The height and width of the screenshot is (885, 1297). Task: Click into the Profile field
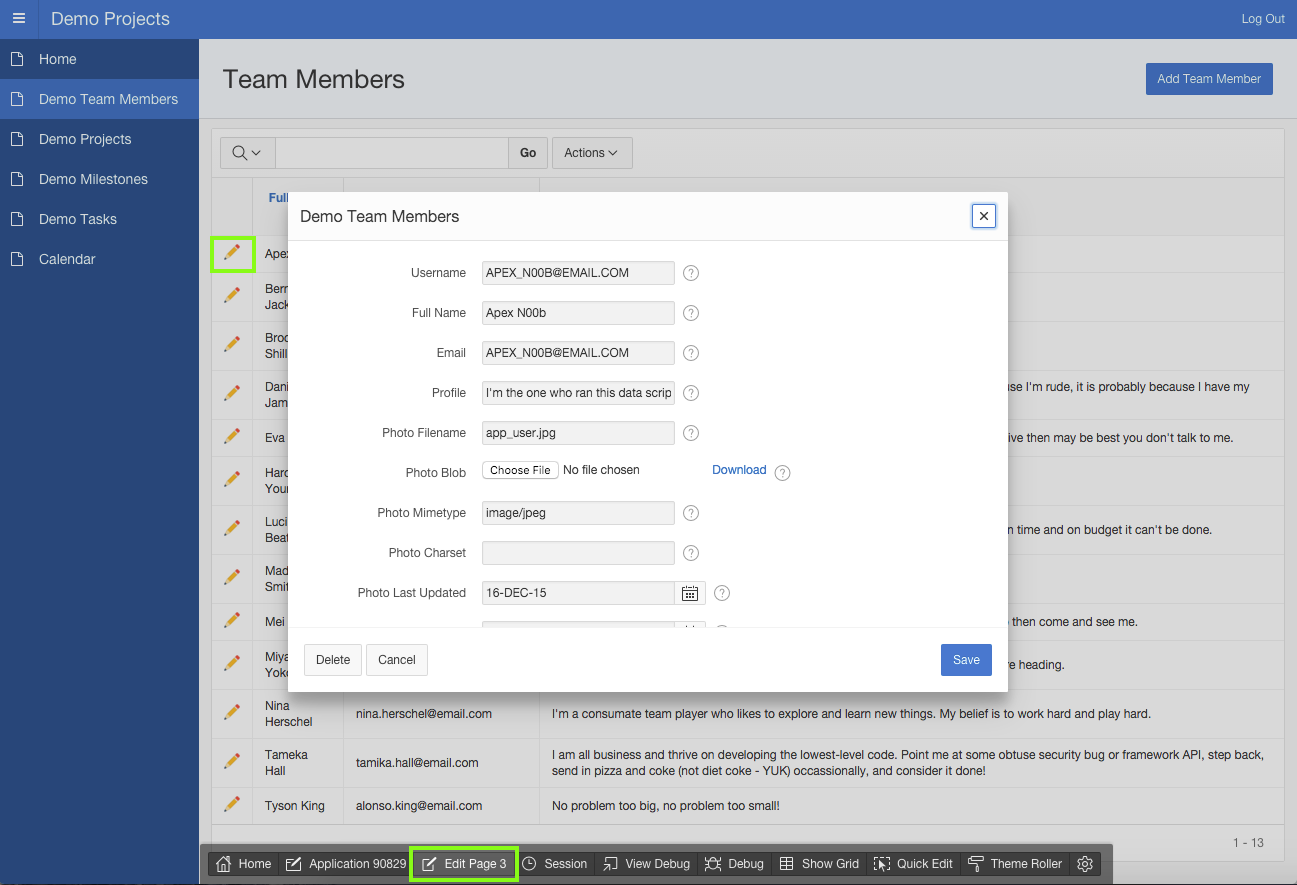point(578,393)
